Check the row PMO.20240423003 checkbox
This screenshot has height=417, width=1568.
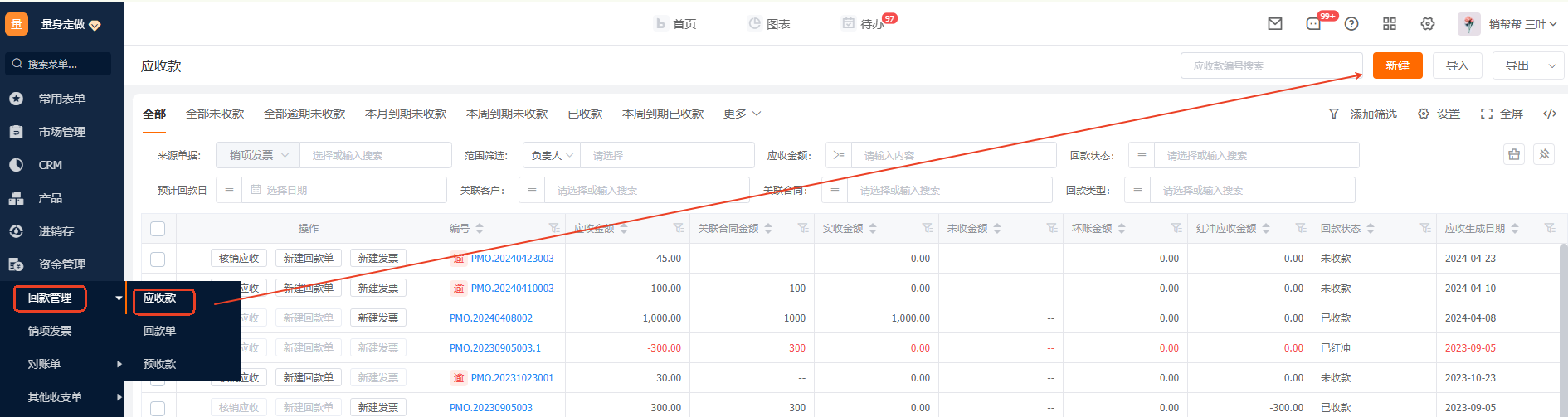point(158,259)
